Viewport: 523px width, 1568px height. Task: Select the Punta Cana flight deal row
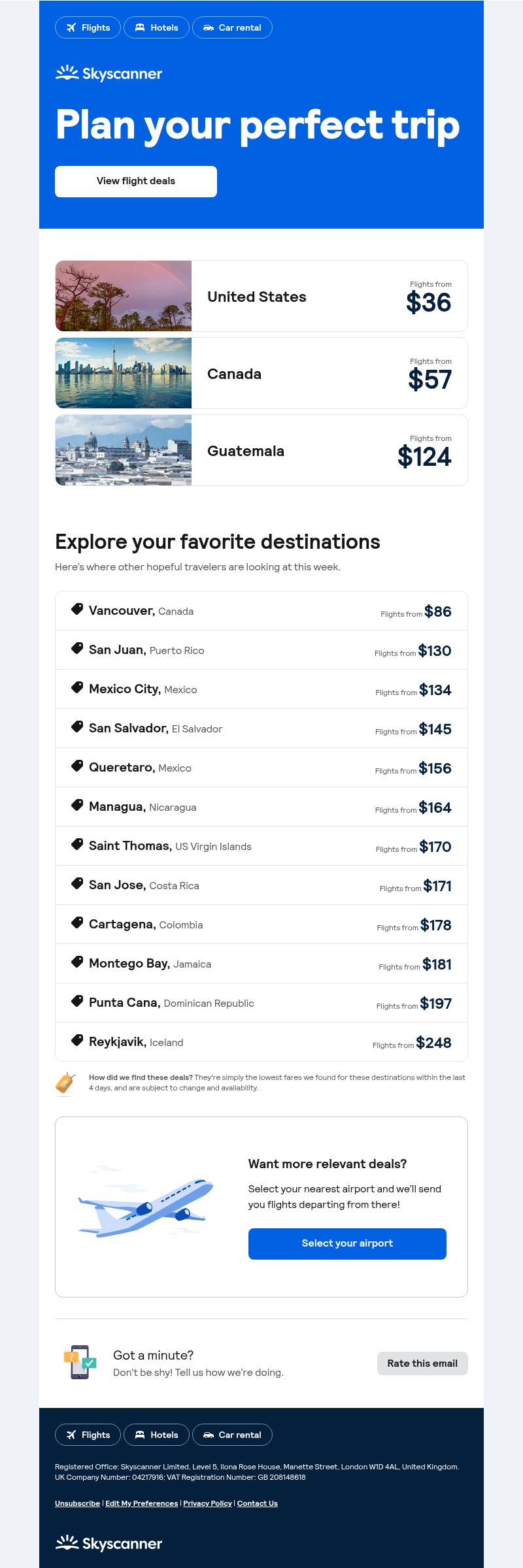point(261,1003)
